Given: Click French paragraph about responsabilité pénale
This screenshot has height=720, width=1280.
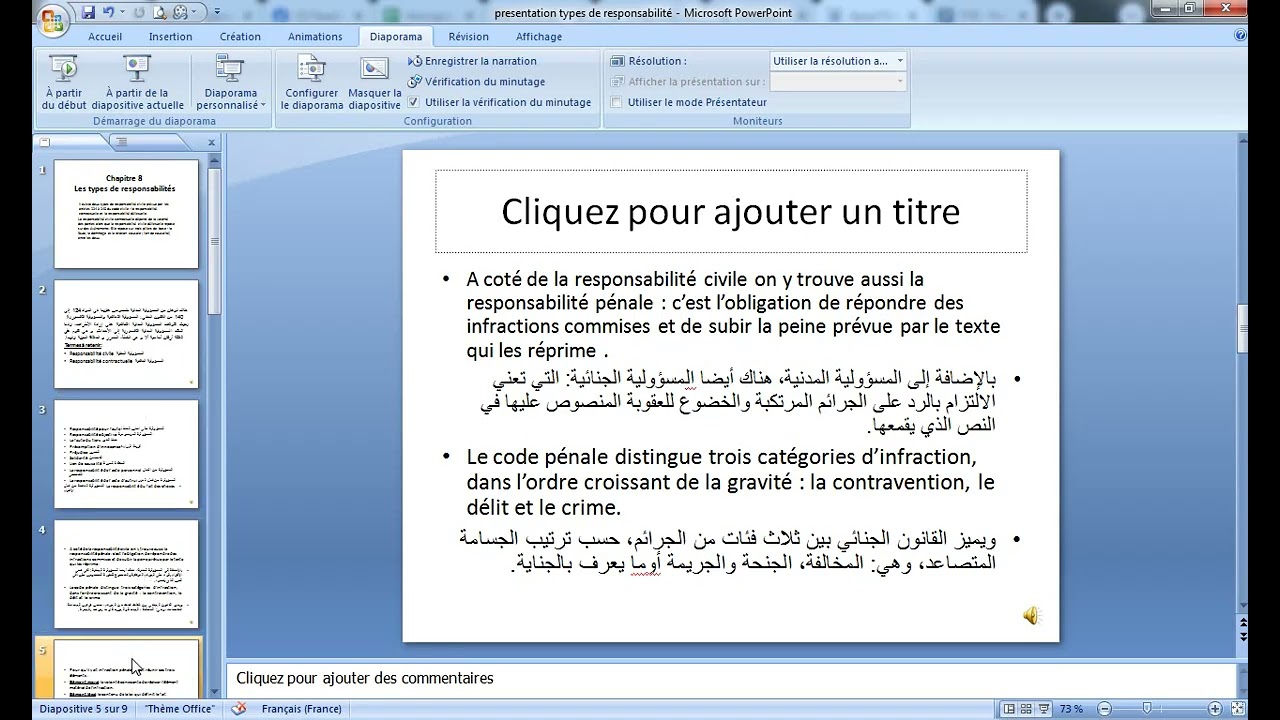Looking at the screenshot, I should 732,314.
